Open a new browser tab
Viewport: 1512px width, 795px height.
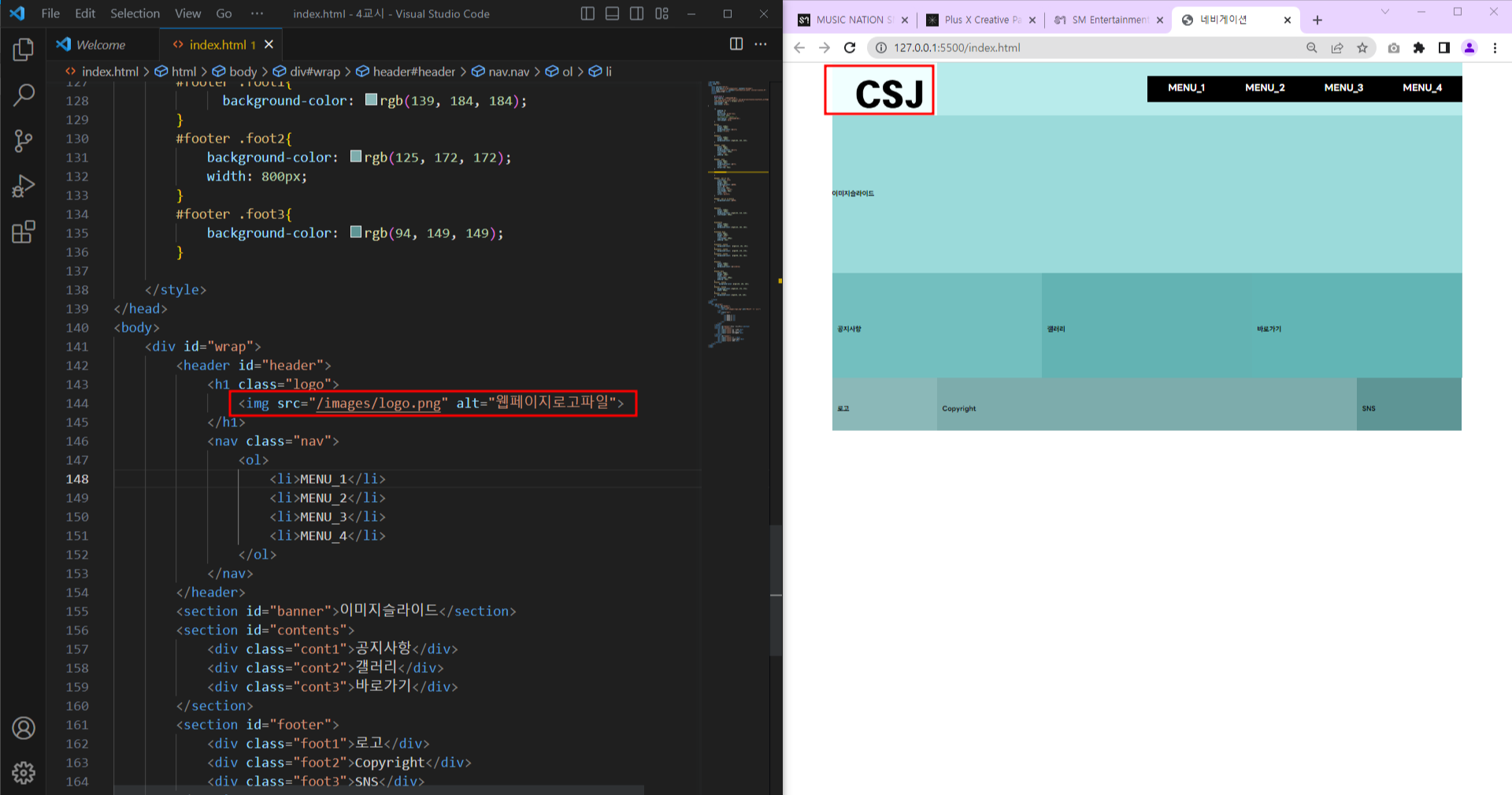[1317, 20]
